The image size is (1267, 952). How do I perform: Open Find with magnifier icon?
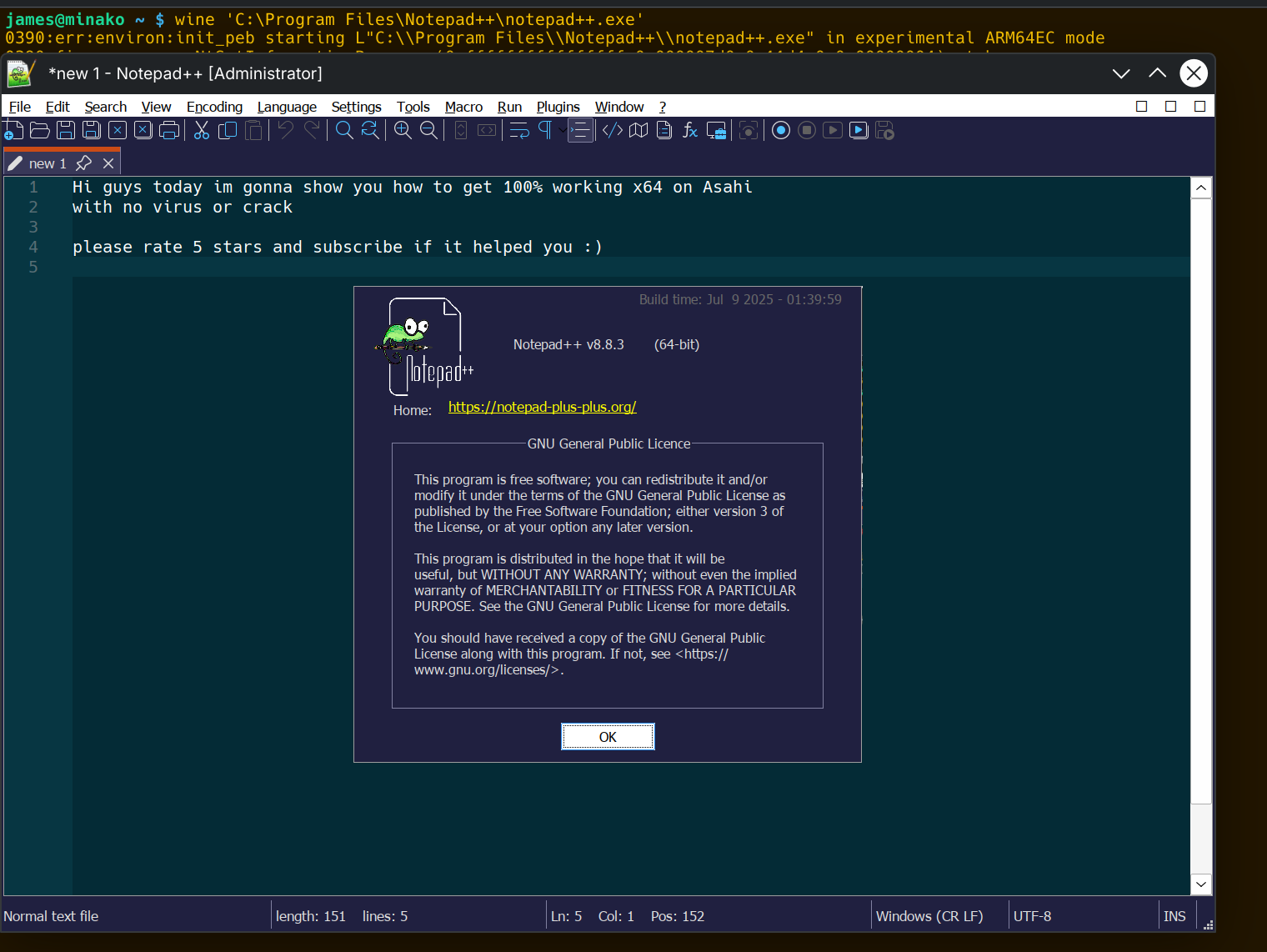[x=343, y=130]
